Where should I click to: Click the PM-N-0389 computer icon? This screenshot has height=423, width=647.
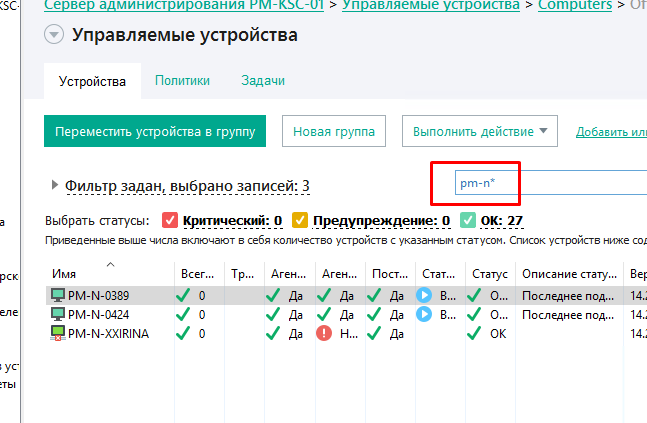coord(58,295)
